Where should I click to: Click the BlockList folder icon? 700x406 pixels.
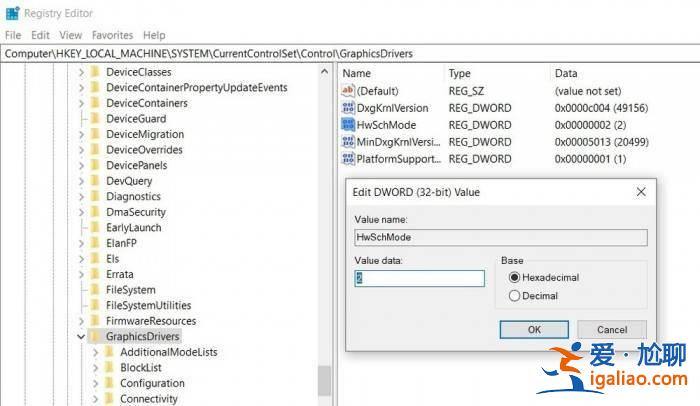point(109,368)
